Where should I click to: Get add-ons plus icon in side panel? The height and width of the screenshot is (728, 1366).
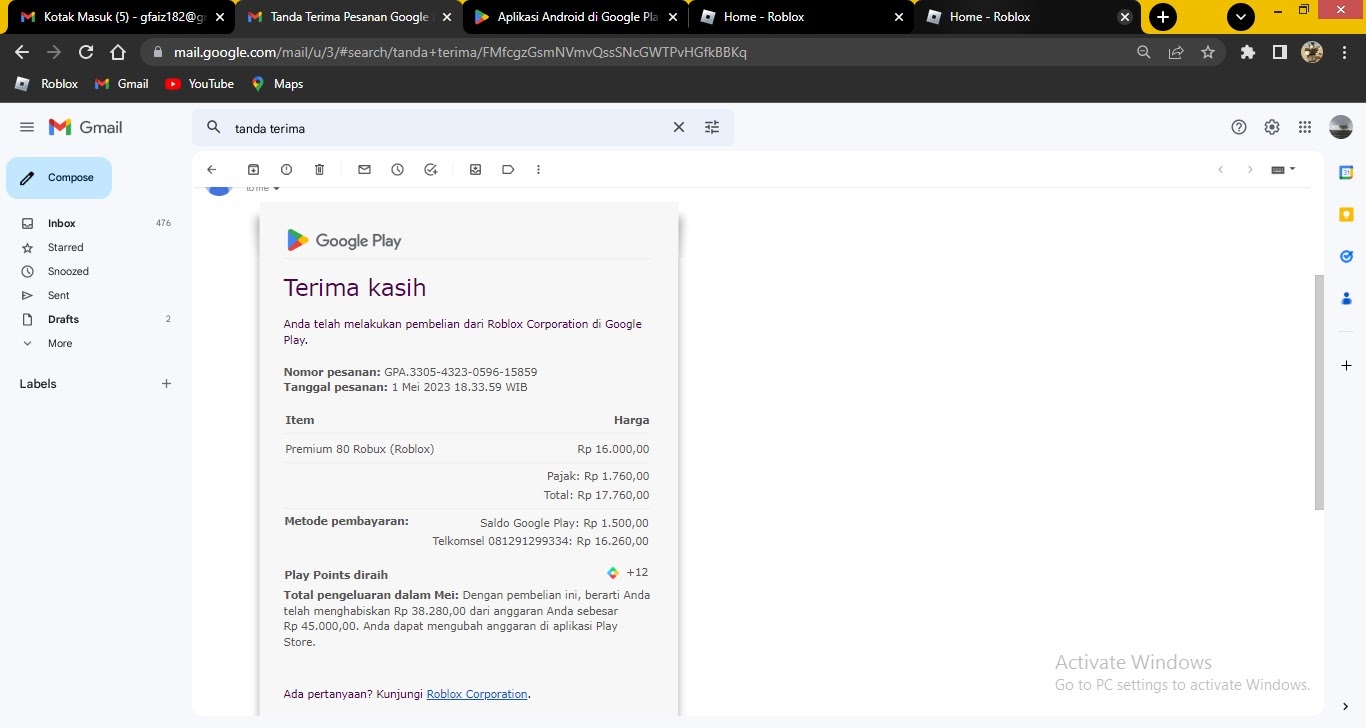tap(1346, 366)
